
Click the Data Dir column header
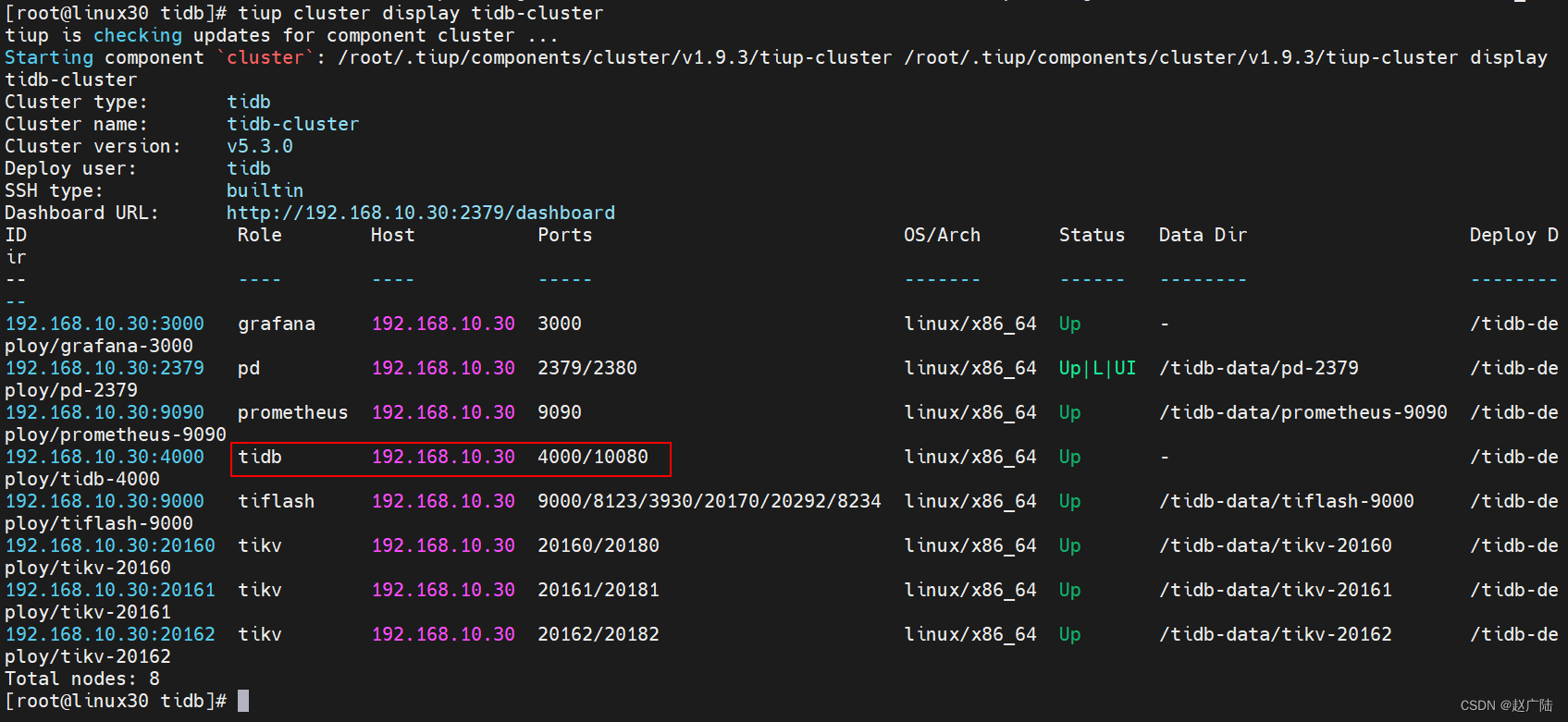click(1204, 235)
